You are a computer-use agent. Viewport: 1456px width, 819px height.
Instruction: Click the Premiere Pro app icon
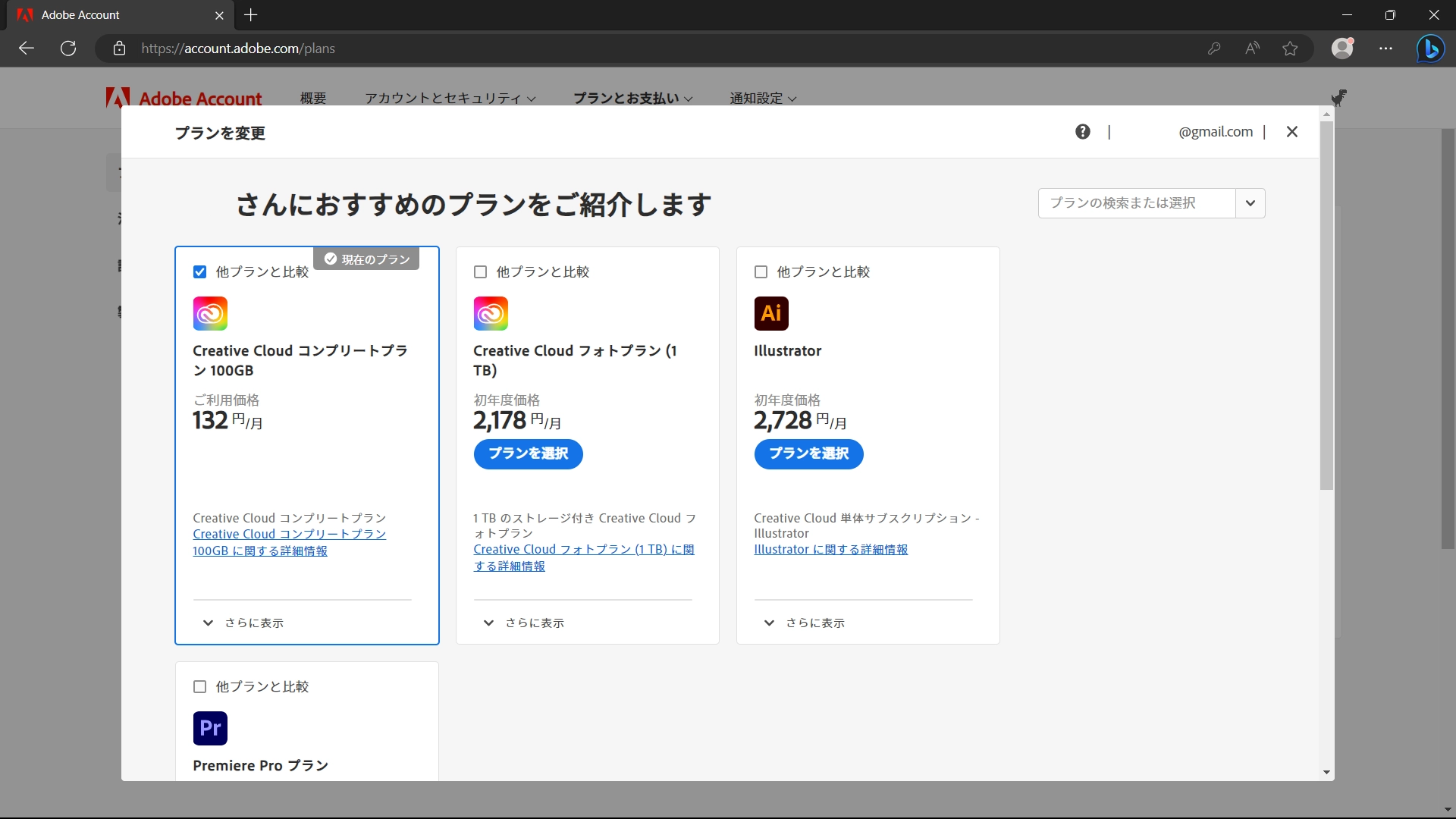pos(209,728)
